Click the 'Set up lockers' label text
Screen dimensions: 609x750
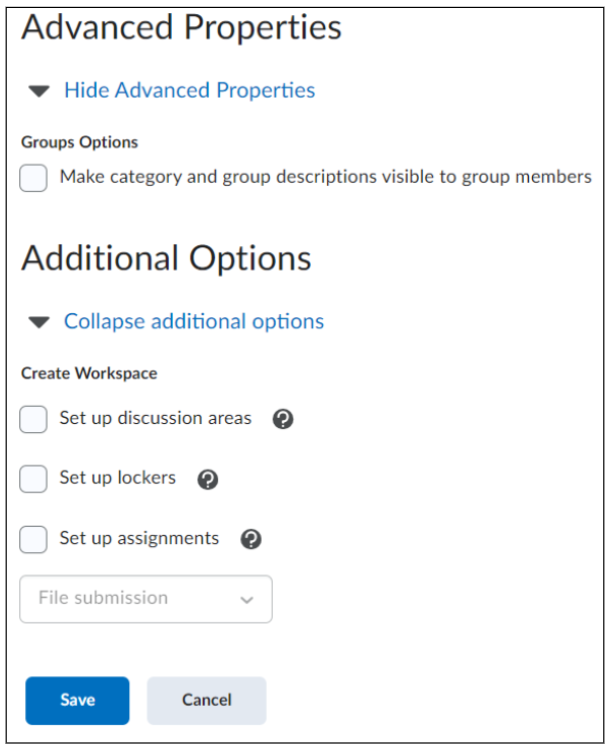coord(118,478)
